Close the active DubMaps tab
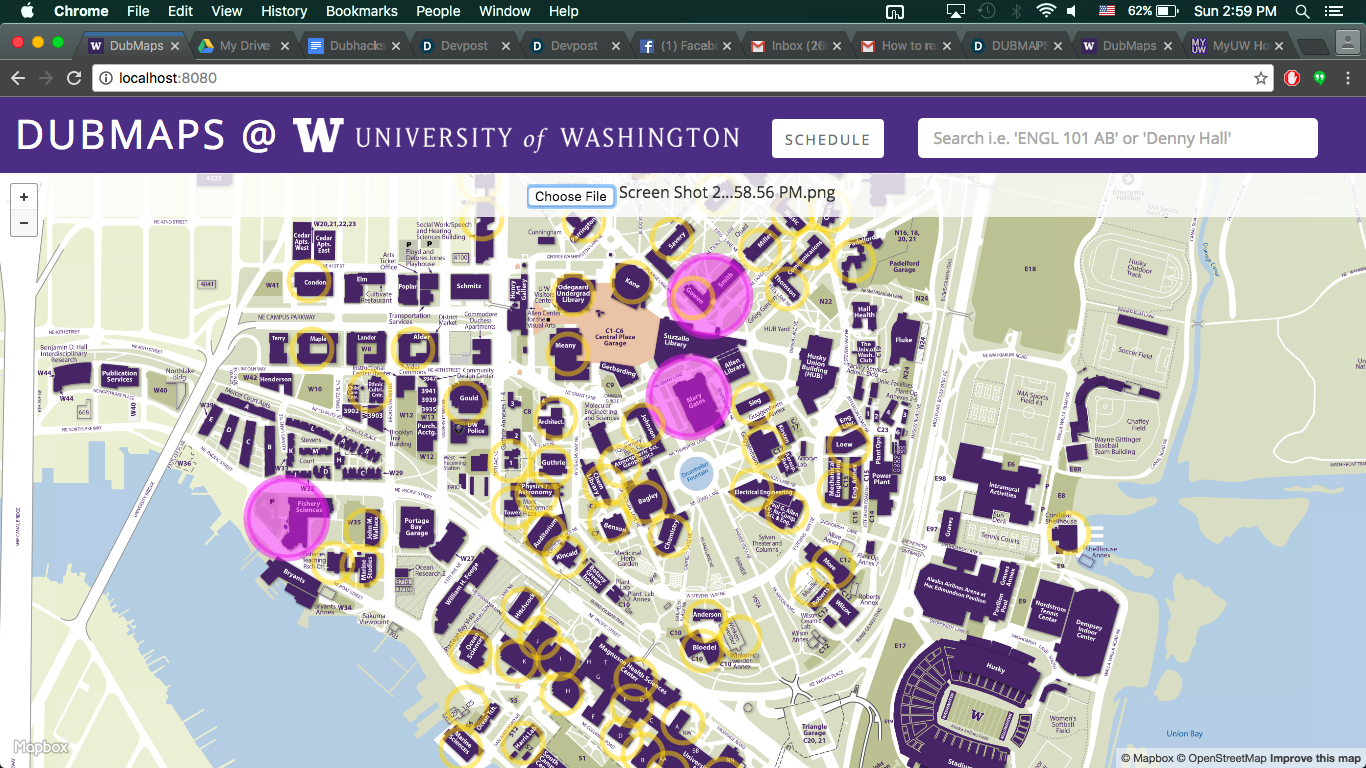1366x768 pixels. point(174,46)
